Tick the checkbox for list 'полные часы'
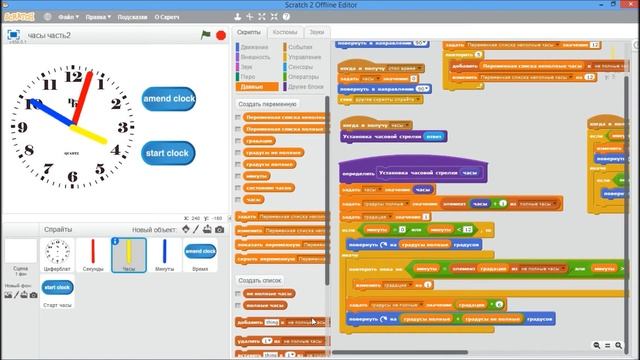Screen dimensions: 640x360 [238, 305]
